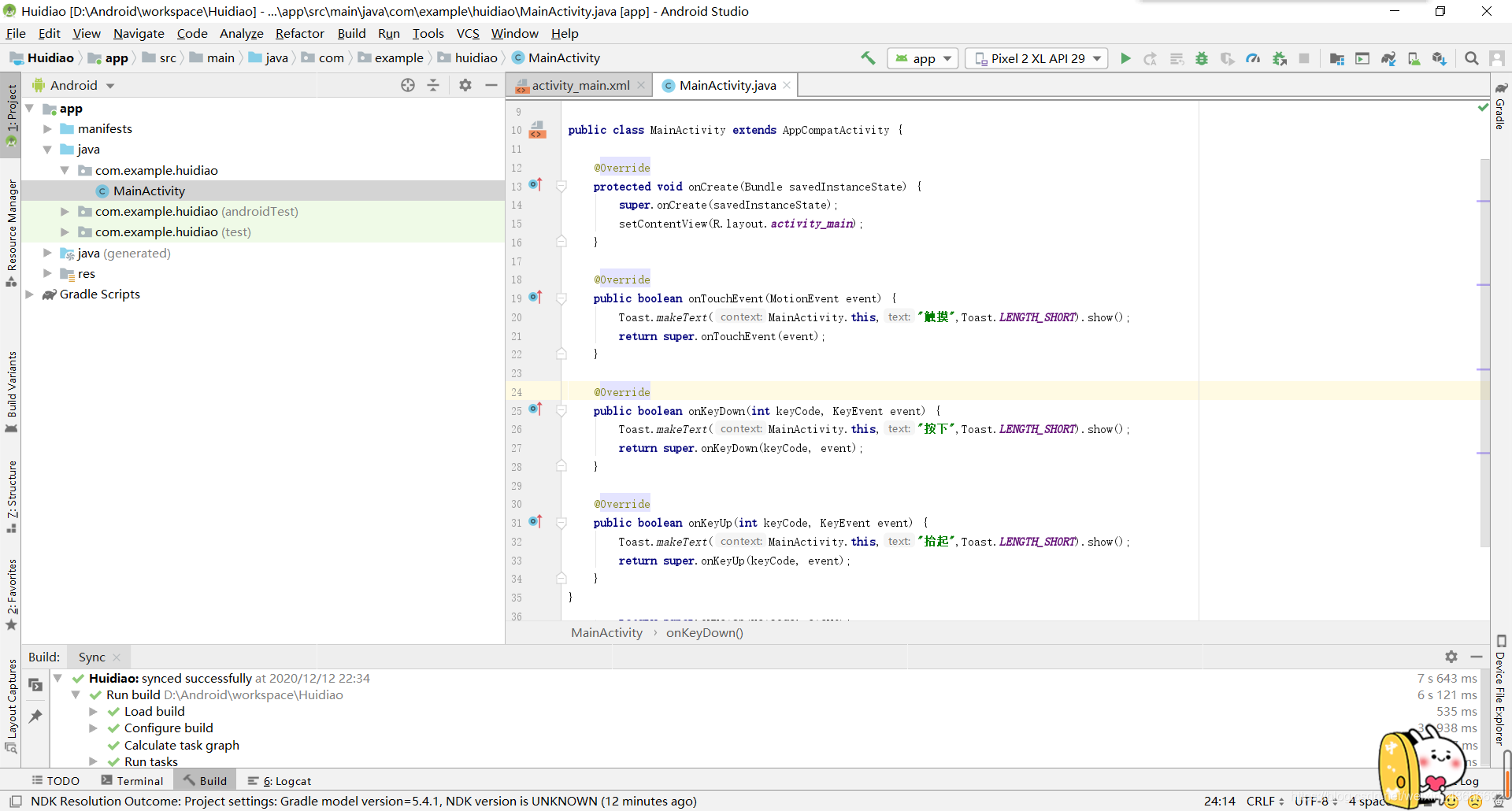
Task: Run the app with green play button
Action: pyautogui.click(x=1125, y=58)
